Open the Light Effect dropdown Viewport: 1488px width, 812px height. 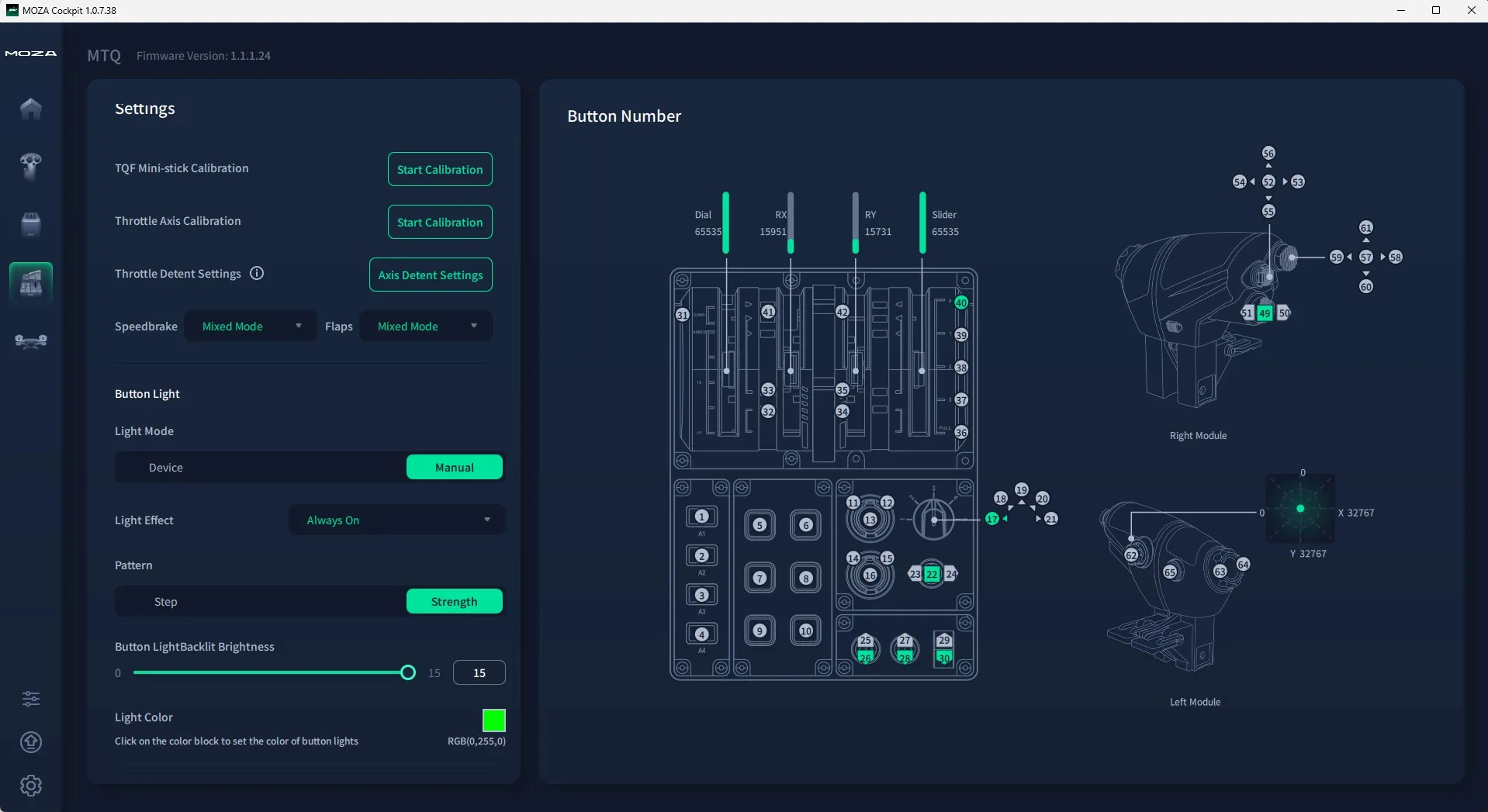[x=396, y=520]
